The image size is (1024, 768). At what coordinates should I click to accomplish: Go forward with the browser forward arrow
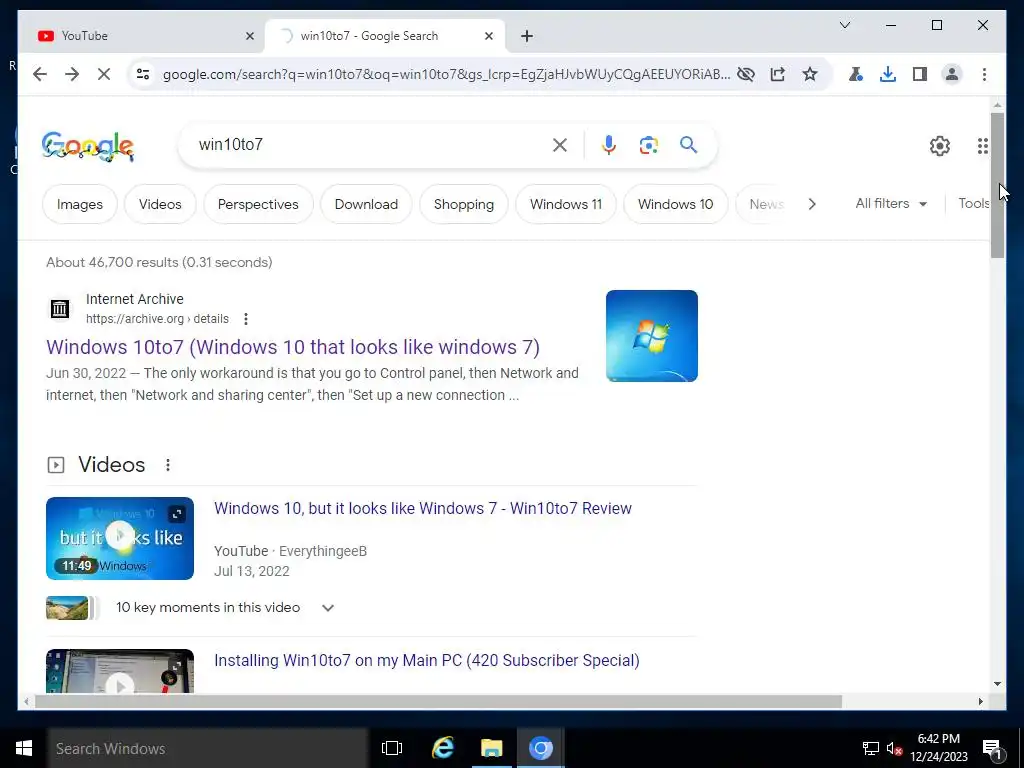[x=72, y=74]
